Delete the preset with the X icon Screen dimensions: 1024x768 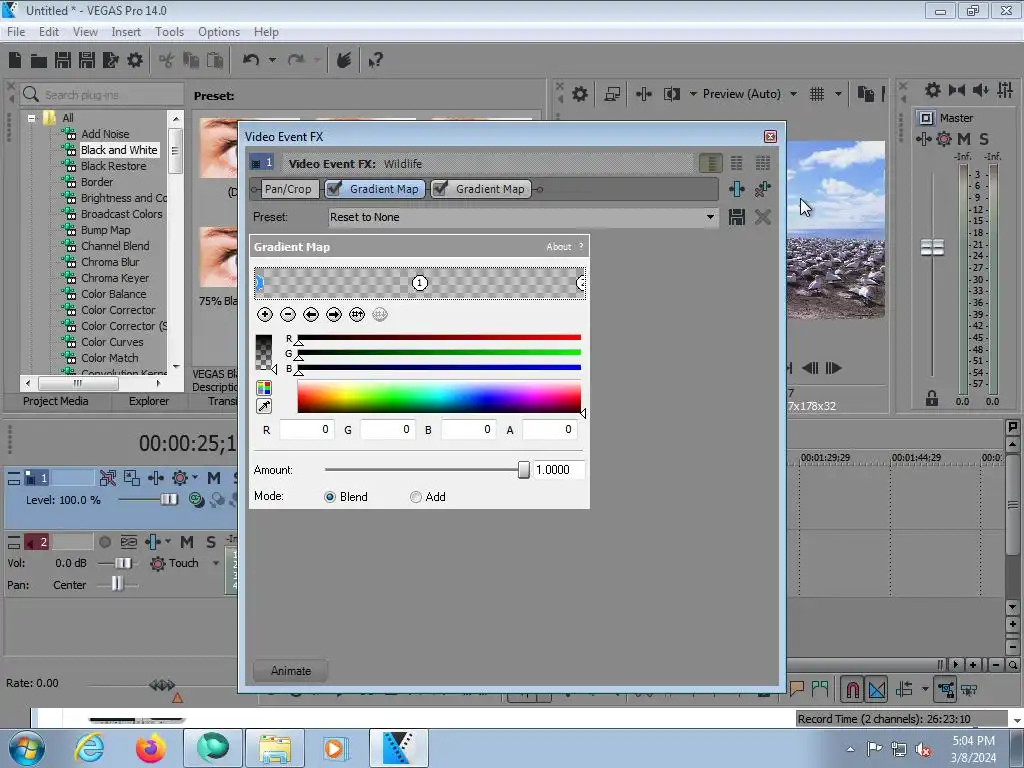coord(762,217)
